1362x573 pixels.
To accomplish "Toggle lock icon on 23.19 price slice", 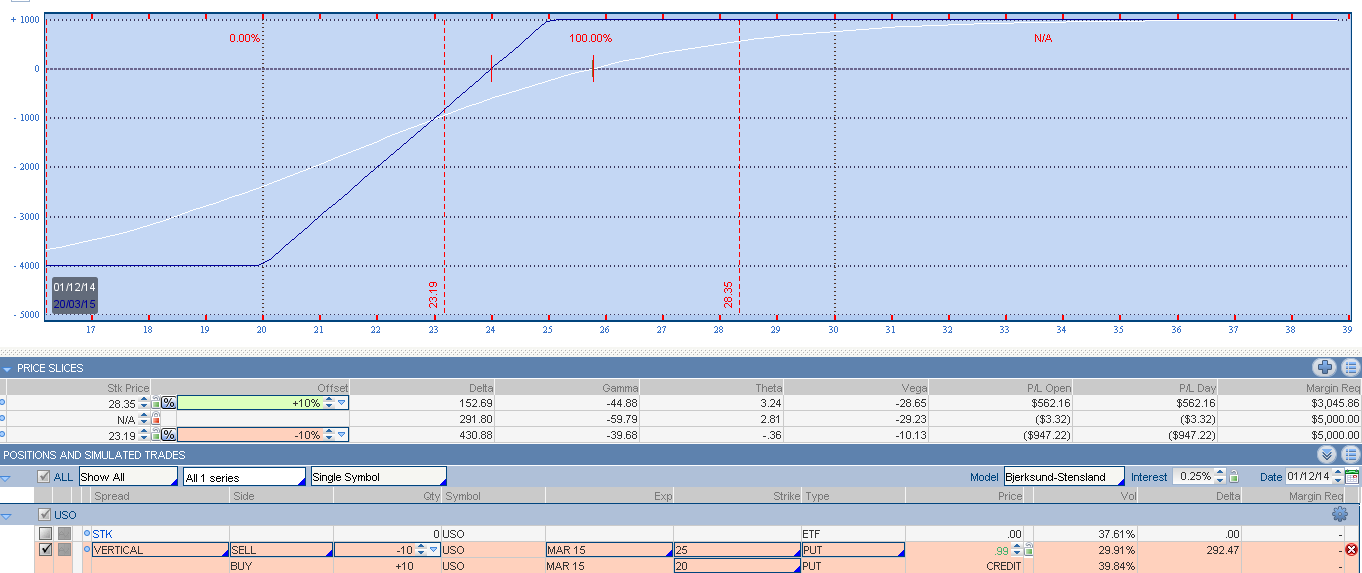I will pyautogui.click(x=156, y=435).
